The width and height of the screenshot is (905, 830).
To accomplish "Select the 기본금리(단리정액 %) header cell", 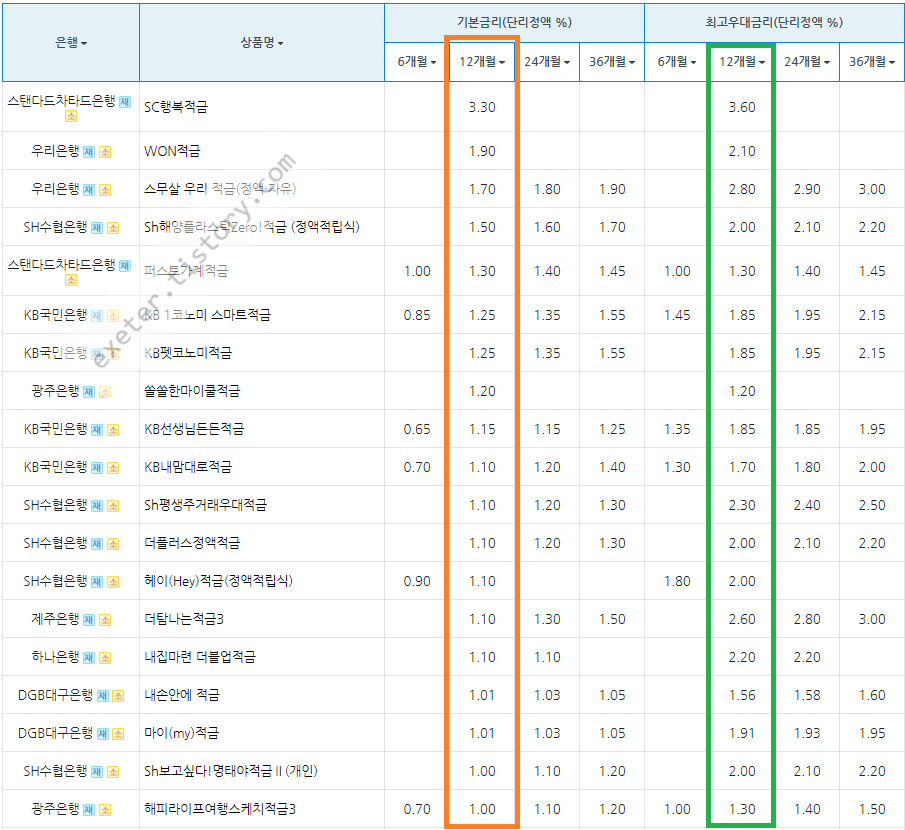I will coord(514,23).
